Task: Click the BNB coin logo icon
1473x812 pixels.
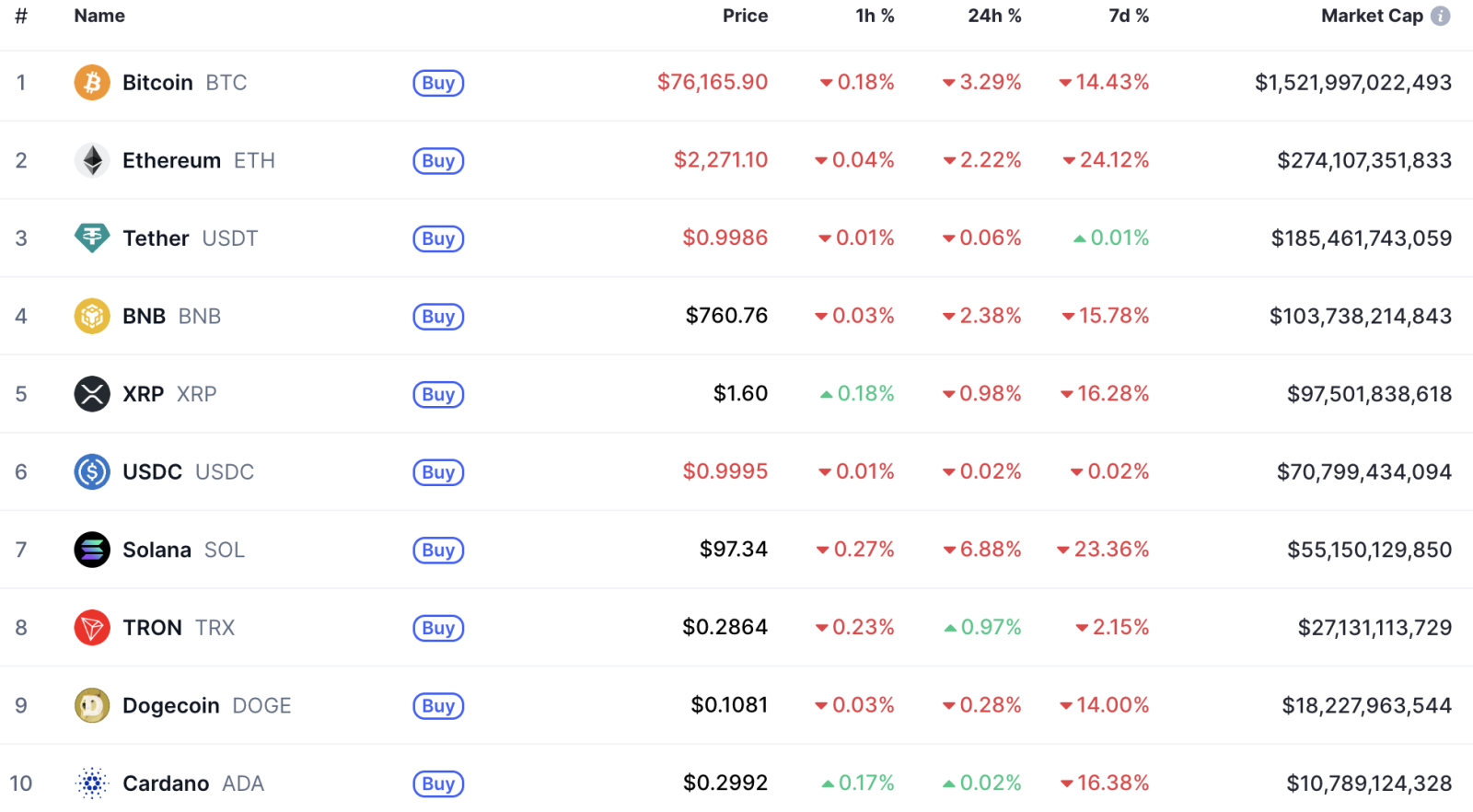Action: [x=92, y=317]
